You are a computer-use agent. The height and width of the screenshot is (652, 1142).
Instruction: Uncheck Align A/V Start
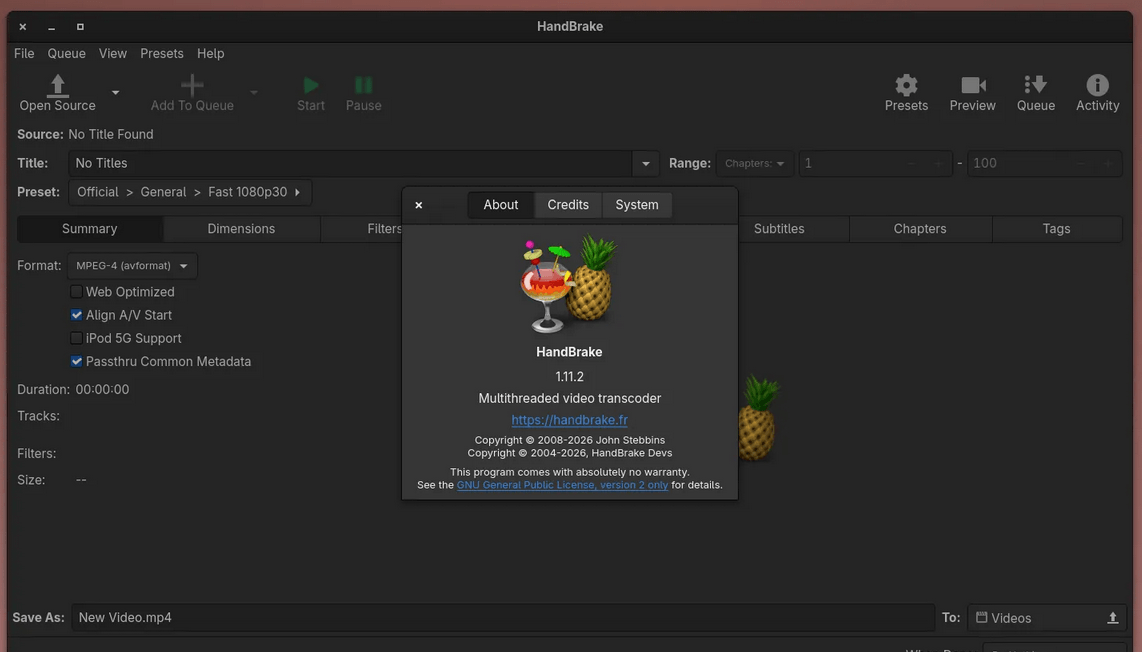click(x=76, y=315)
